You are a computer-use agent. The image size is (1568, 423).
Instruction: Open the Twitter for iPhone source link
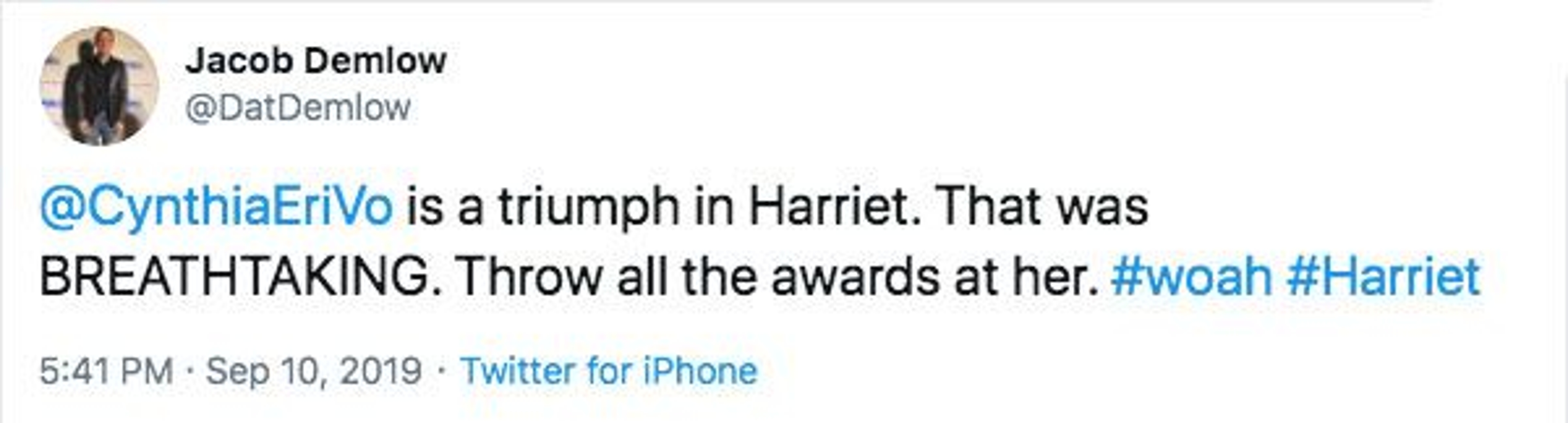point(609,371)
